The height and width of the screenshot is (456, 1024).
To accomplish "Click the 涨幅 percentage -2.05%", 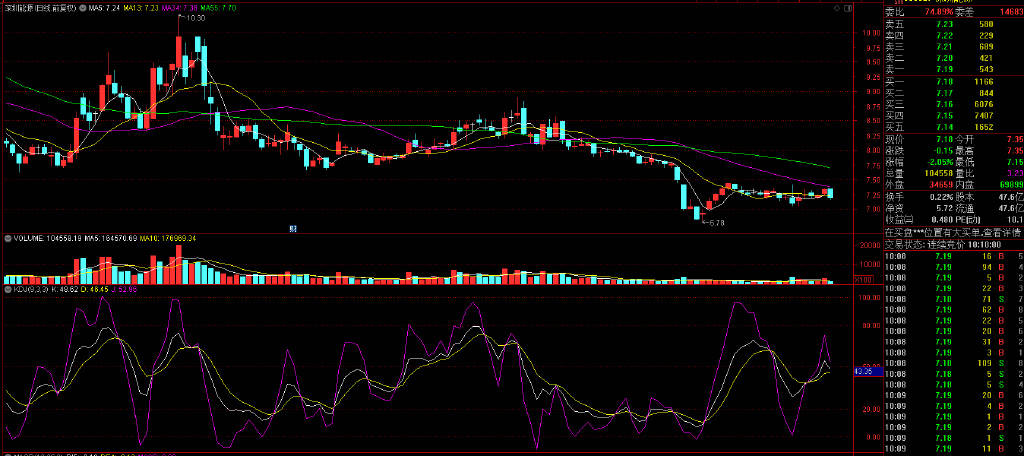I will [939, 162].
